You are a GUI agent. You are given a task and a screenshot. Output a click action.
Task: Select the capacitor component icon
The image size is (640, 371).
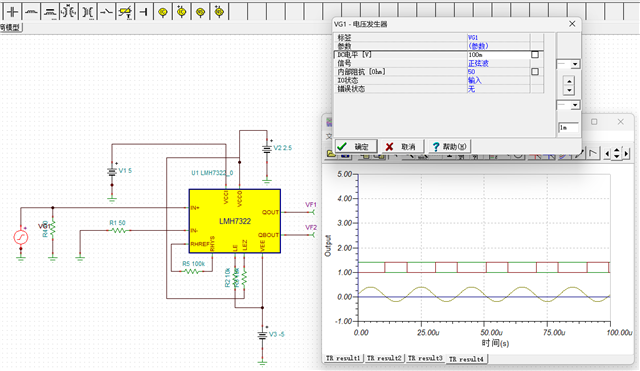(12, 12)
